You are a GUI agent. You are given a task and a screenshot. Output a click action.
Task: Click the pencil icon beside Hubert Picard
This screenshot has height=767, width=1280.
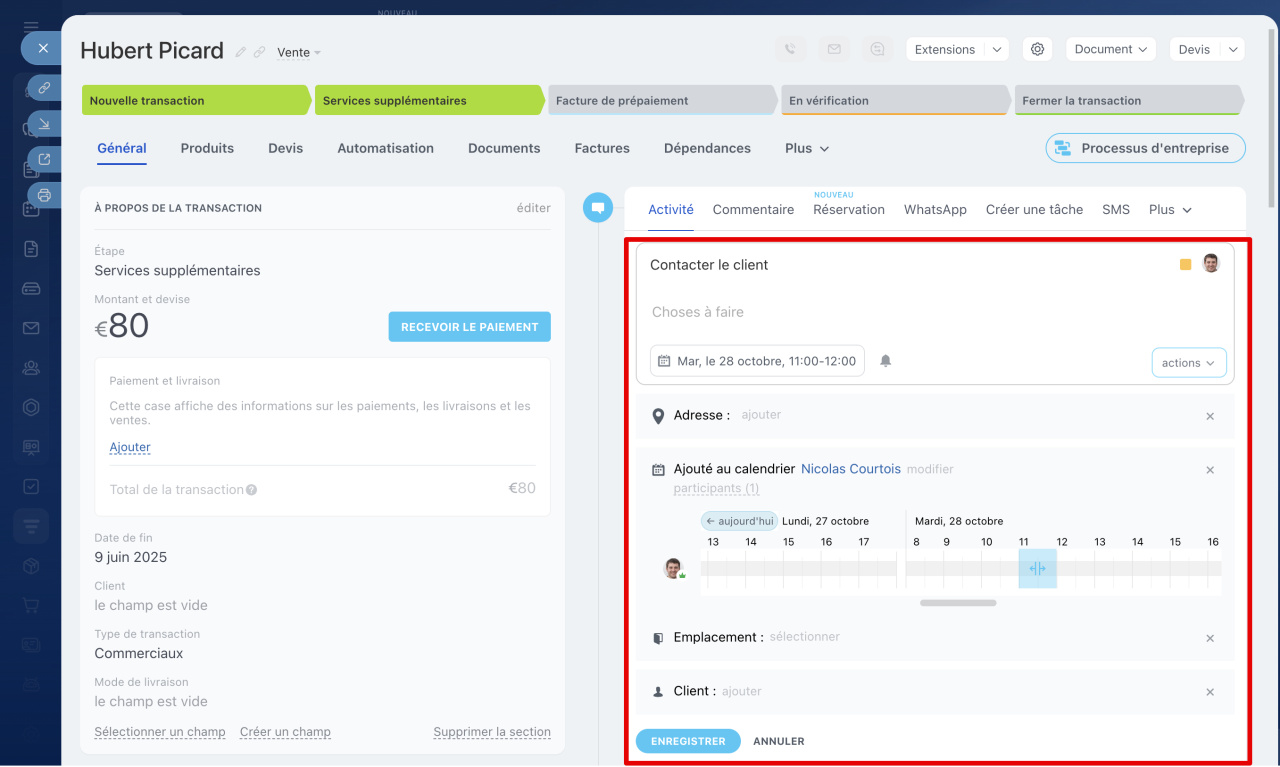[240, 52]
